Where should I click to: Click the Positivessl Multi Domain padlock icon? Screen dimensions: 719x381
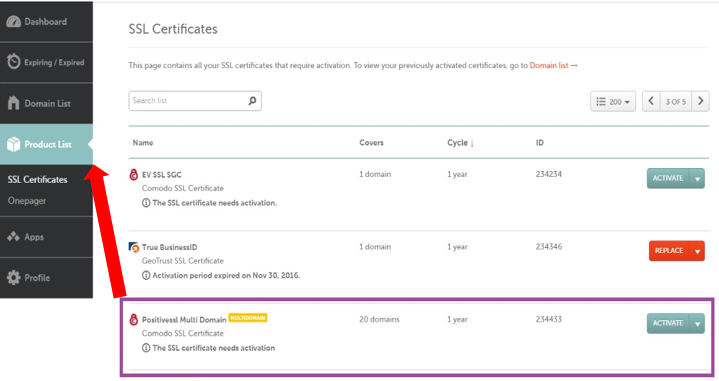pyautogui.click(x=133, y=320)
